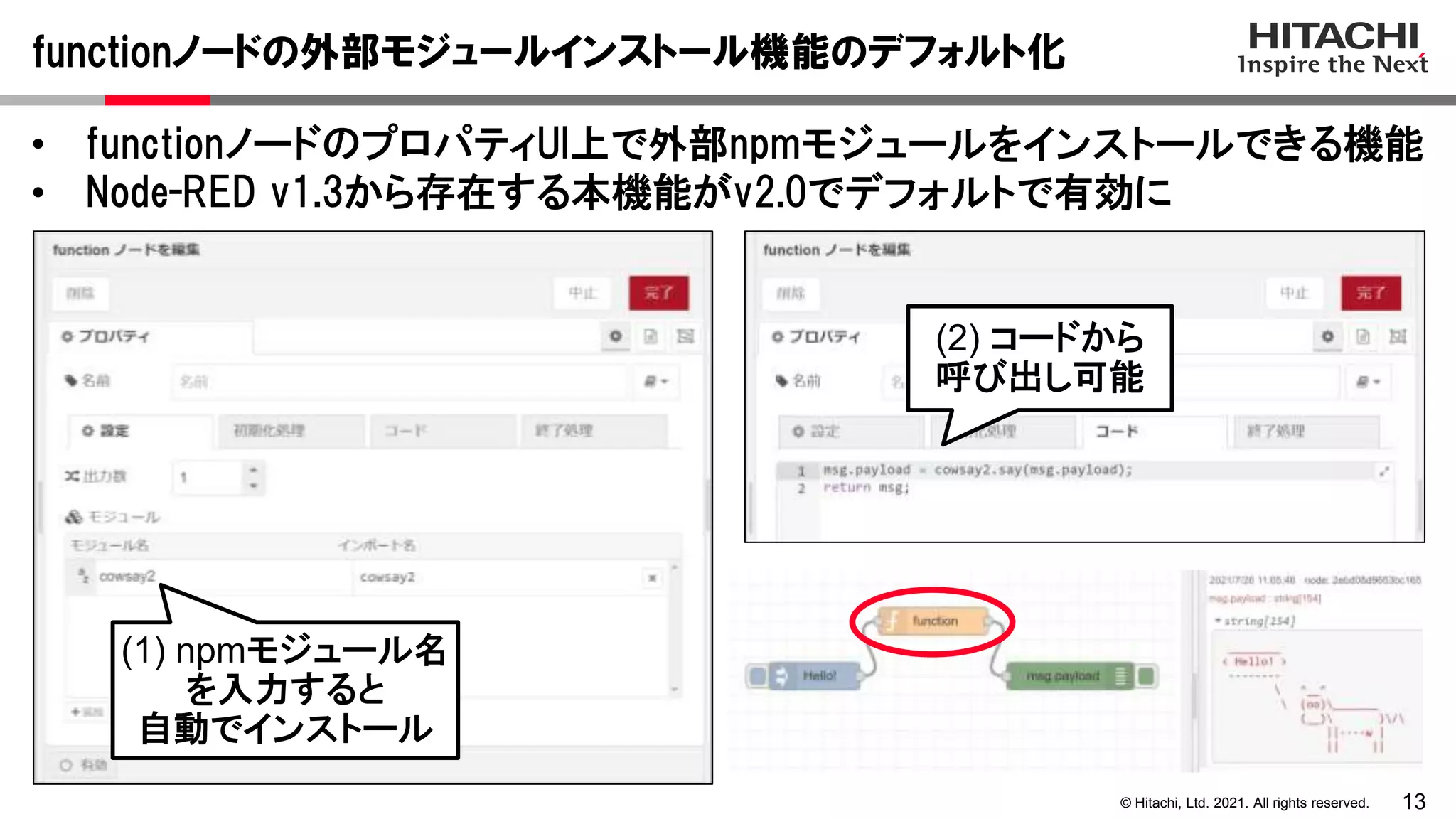The height and width of the screenshot is (819, 1456).
Task: Remove the cowsay2 module row with x
Action: click(x=652, y=577)
